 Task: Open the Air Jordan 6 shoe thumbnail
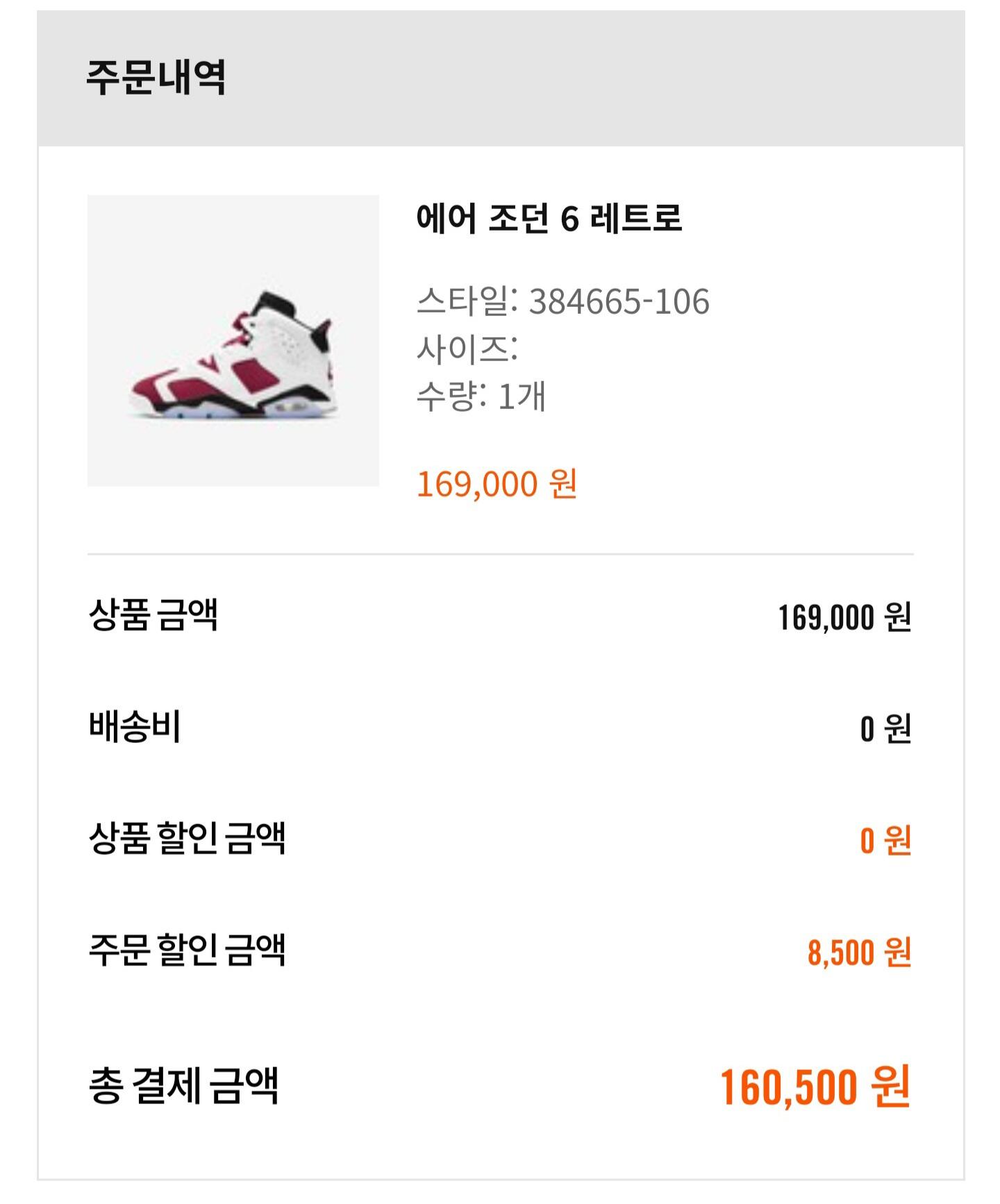[233, 340]
